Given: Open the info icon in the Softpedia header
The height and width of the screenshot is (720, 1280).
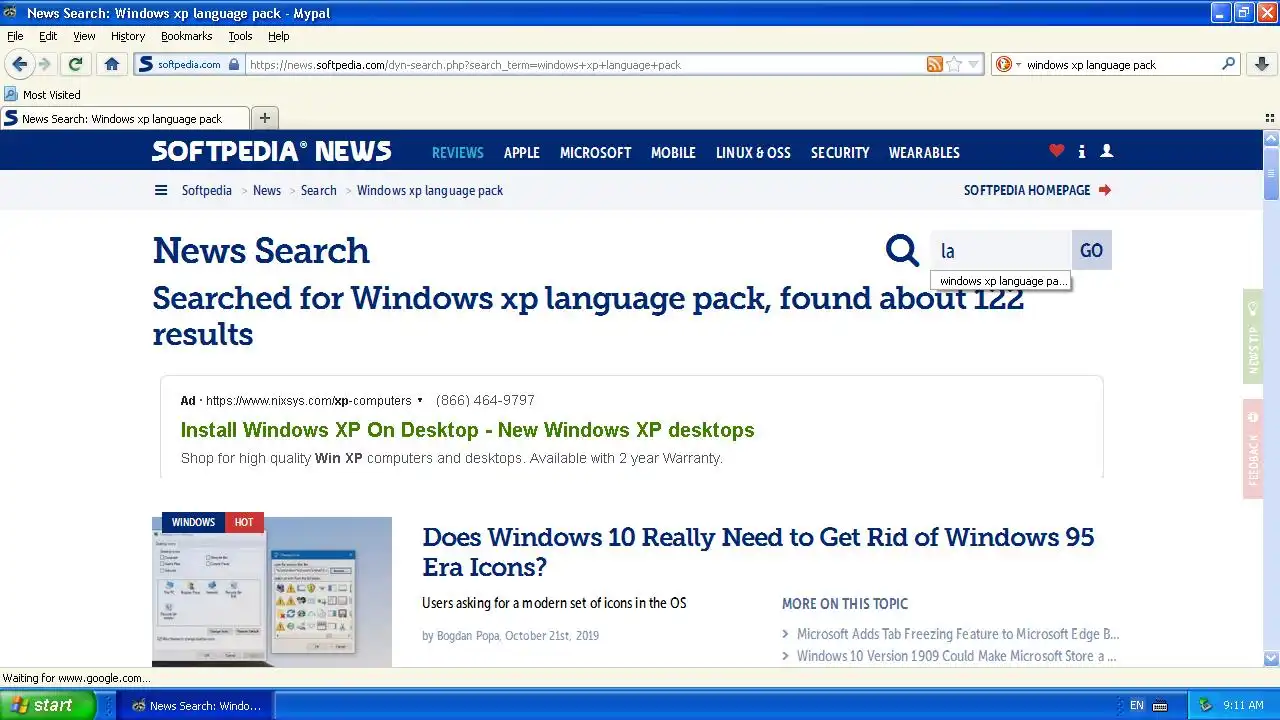Looking at the screenshot, I should pos(1082,151).
